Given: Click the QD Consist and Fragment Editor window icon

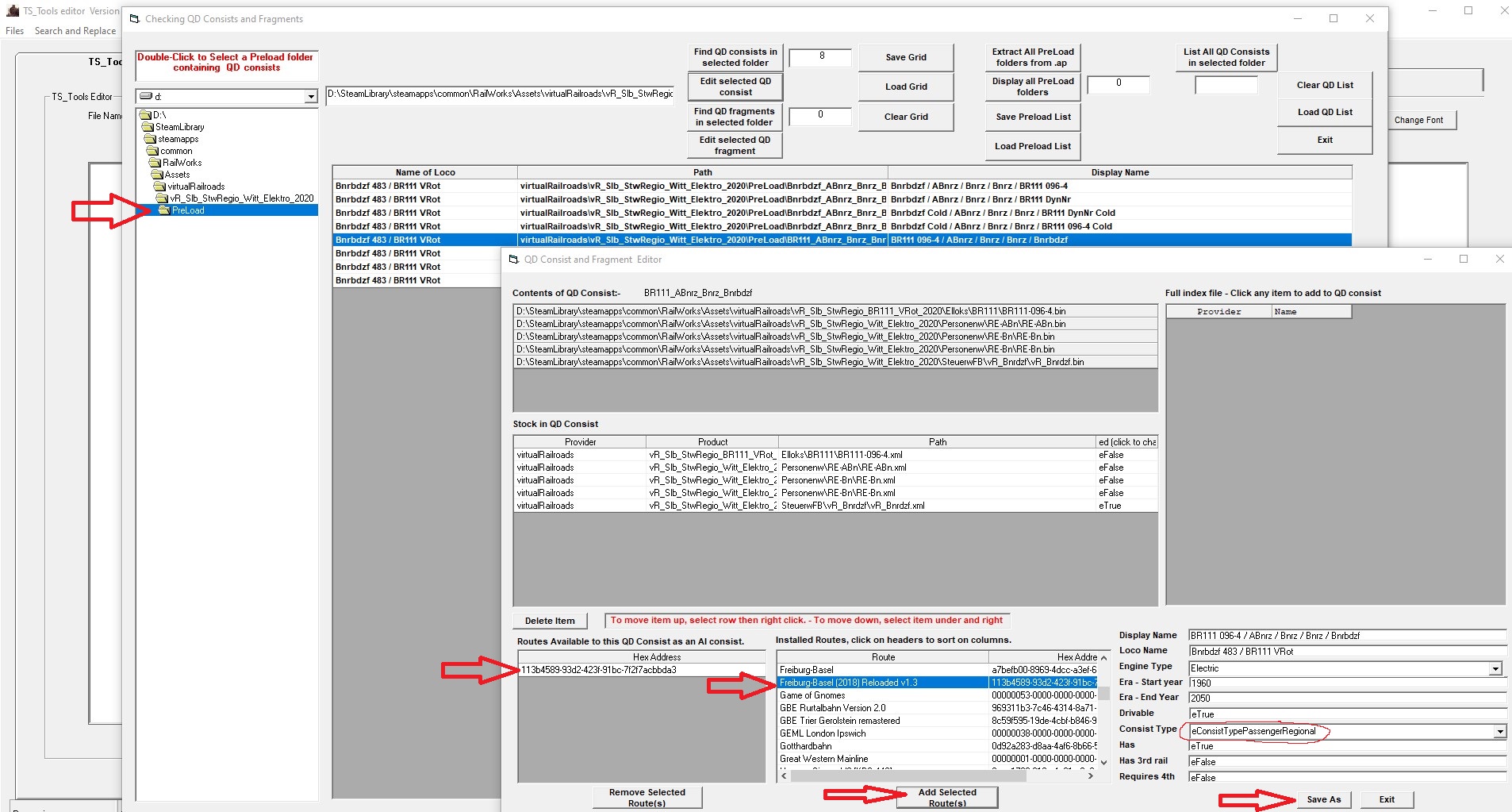Looking at the screenshot, I should pos(513,260).
